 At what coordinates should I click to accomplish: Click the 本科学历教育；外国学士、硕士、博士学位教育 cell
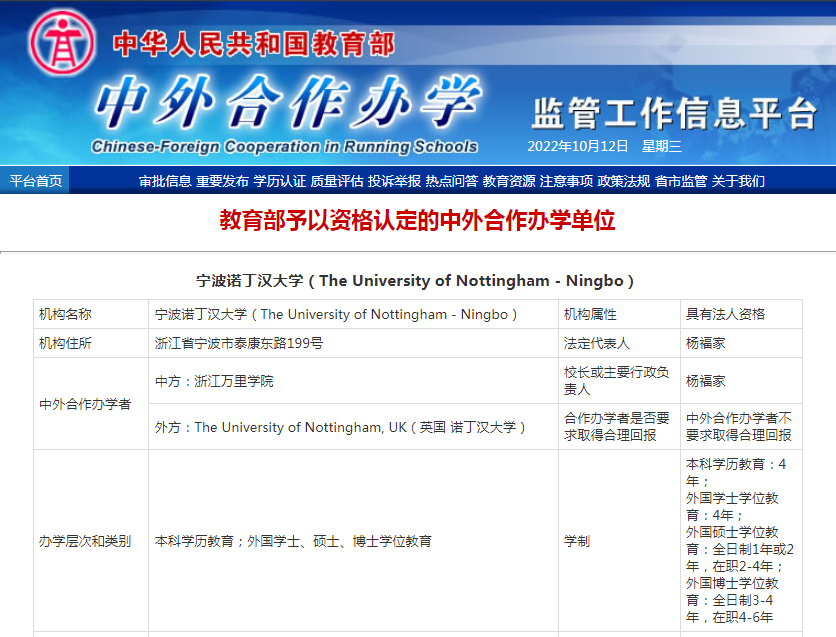pyautogui.click(x=353, y=541)
